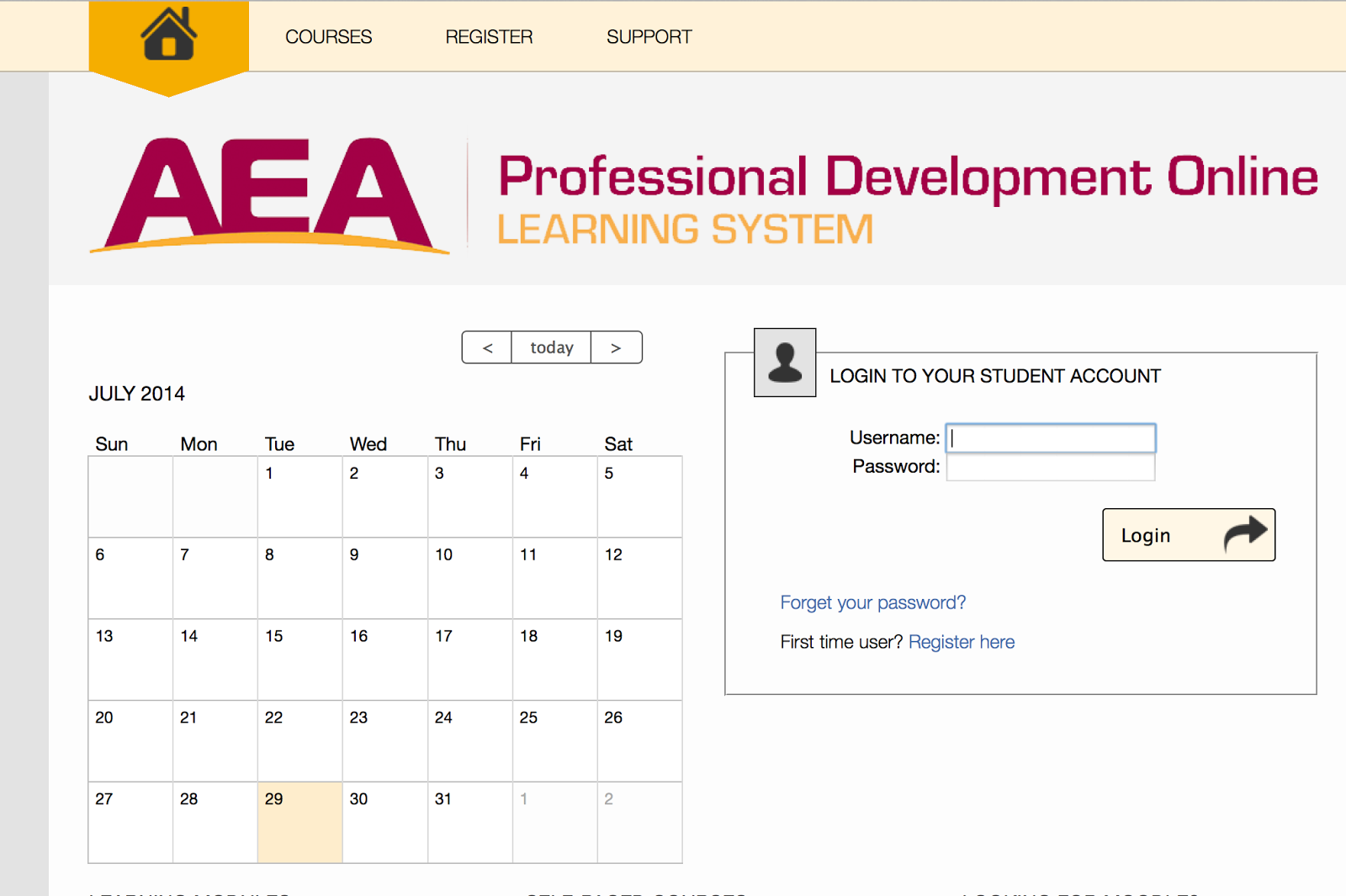Open the REGISTER menu
The width and height of the screenshot is (1346, 896).
click(488, 36)
